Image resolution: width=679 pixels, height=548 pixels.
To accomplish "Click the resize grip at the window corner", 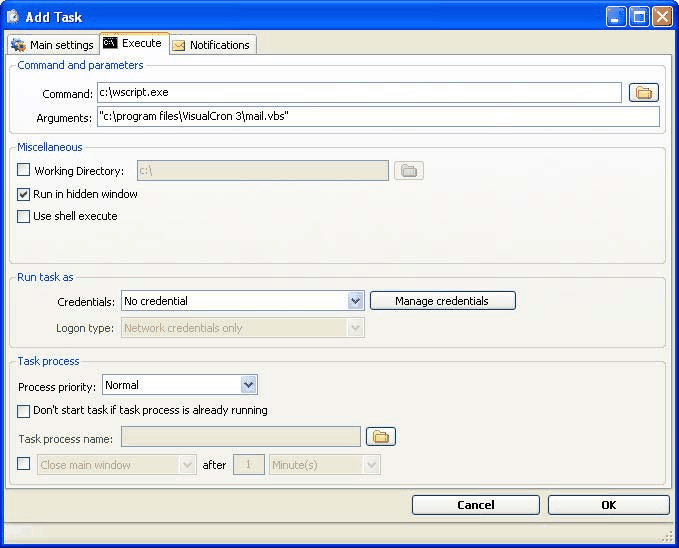I will tap(668, 537).
